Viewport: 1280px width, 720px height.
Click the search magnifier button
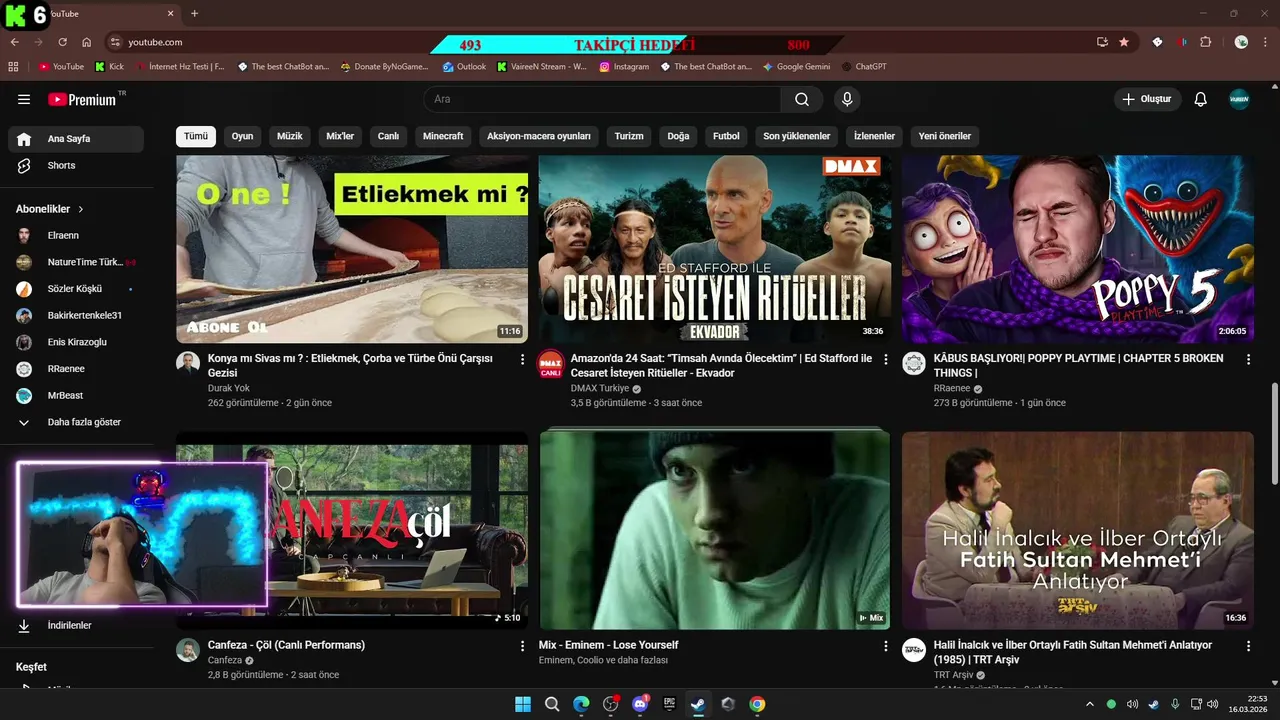pyautogui.click(x=802, y=99)
